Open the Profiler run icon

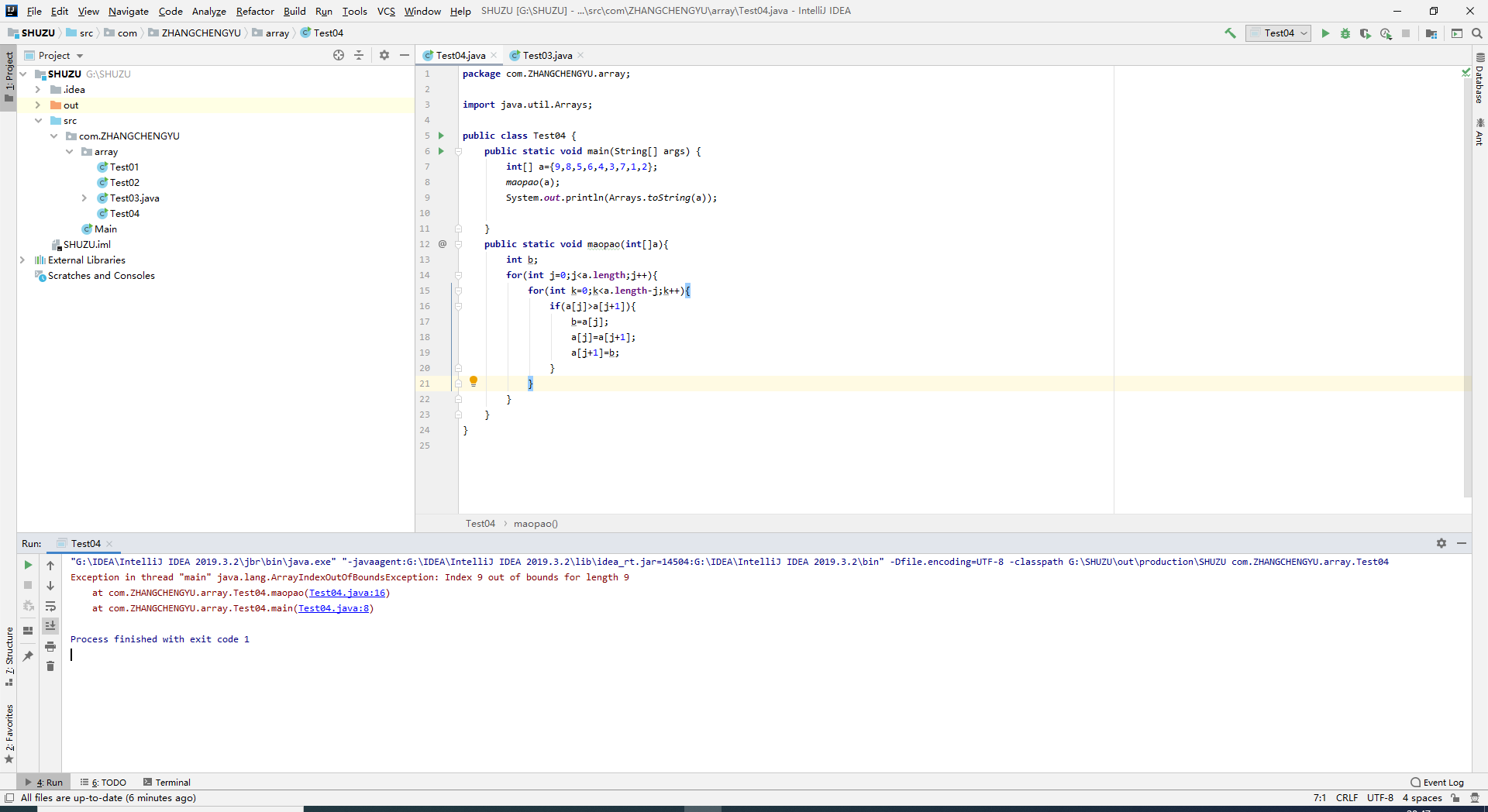(x=1386, y=33)
